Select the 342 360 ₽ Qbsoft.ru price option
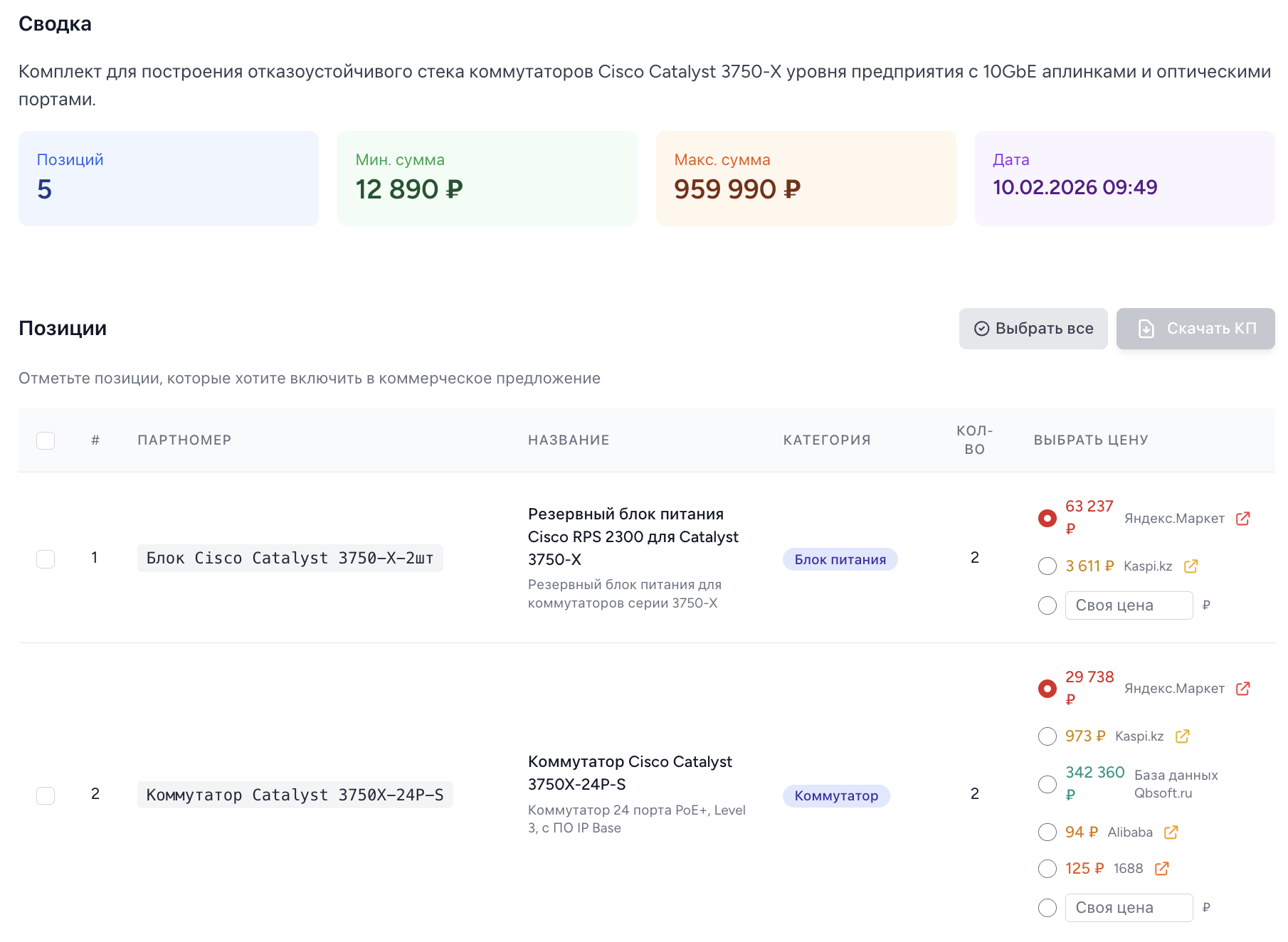Image resolution: width=1288 pixels, height=942 pixels. point(1047,784)
